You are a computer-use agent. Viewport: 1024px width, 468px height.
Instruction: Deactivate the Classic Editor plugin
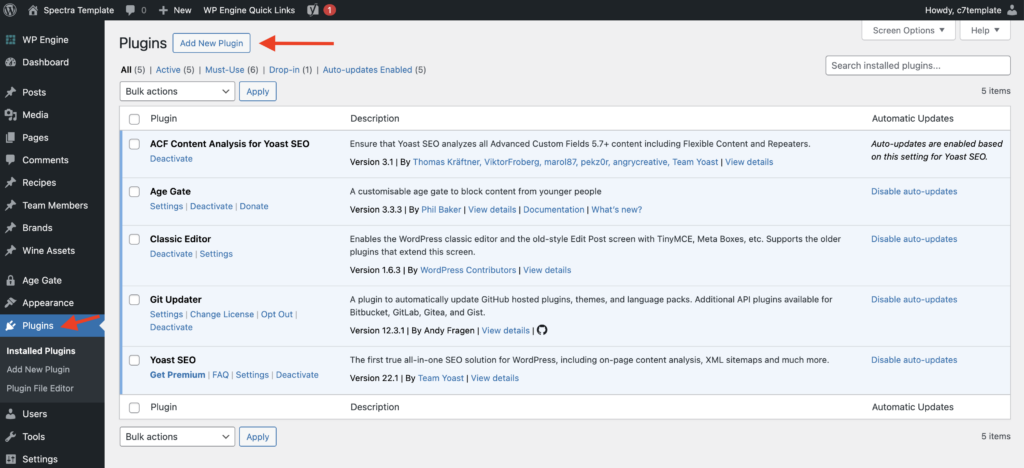pyautogui.click(x=171, y=254)
